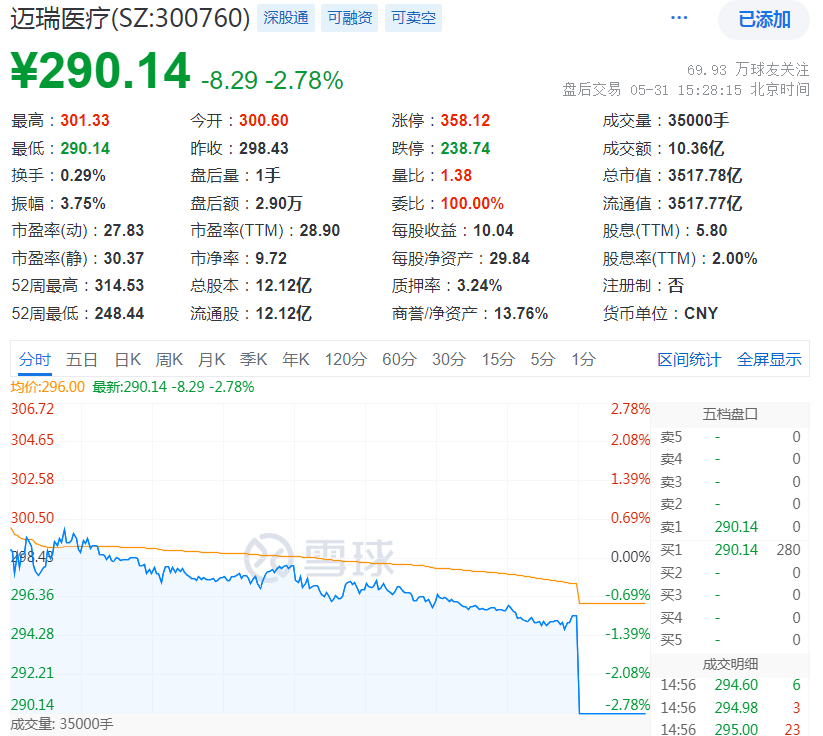Click the 股息率(TTM) value 2.00%
The image size is (823, 736).
[x=735, y=259]
